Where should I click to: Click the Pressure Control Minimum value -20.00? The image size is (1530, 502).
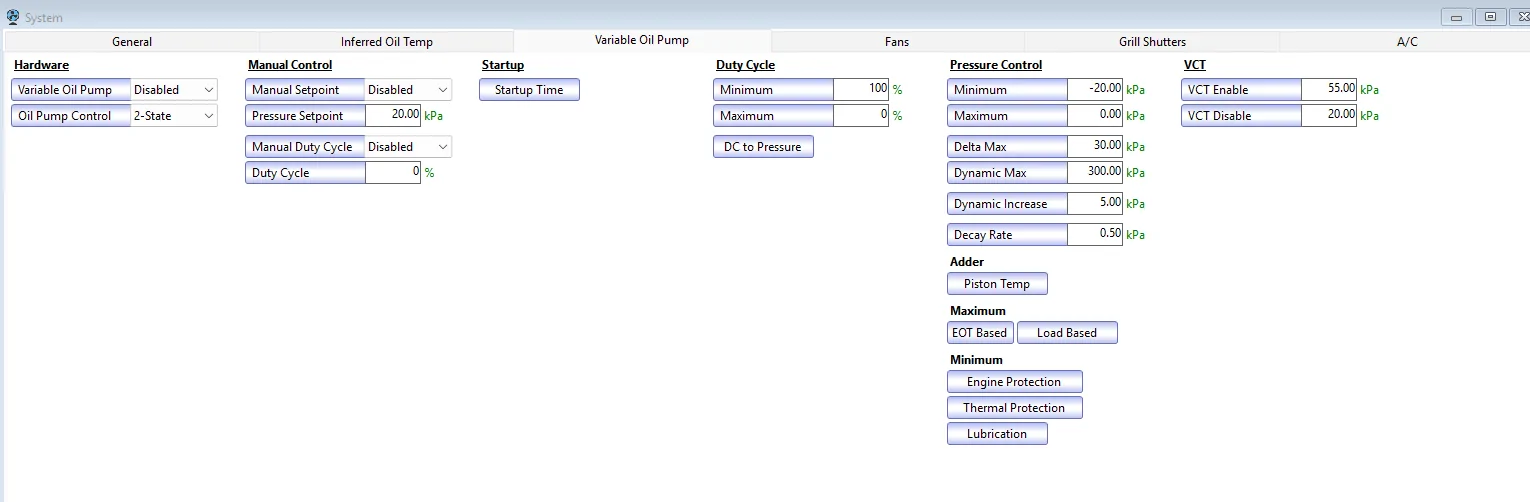click(1096, 90)
